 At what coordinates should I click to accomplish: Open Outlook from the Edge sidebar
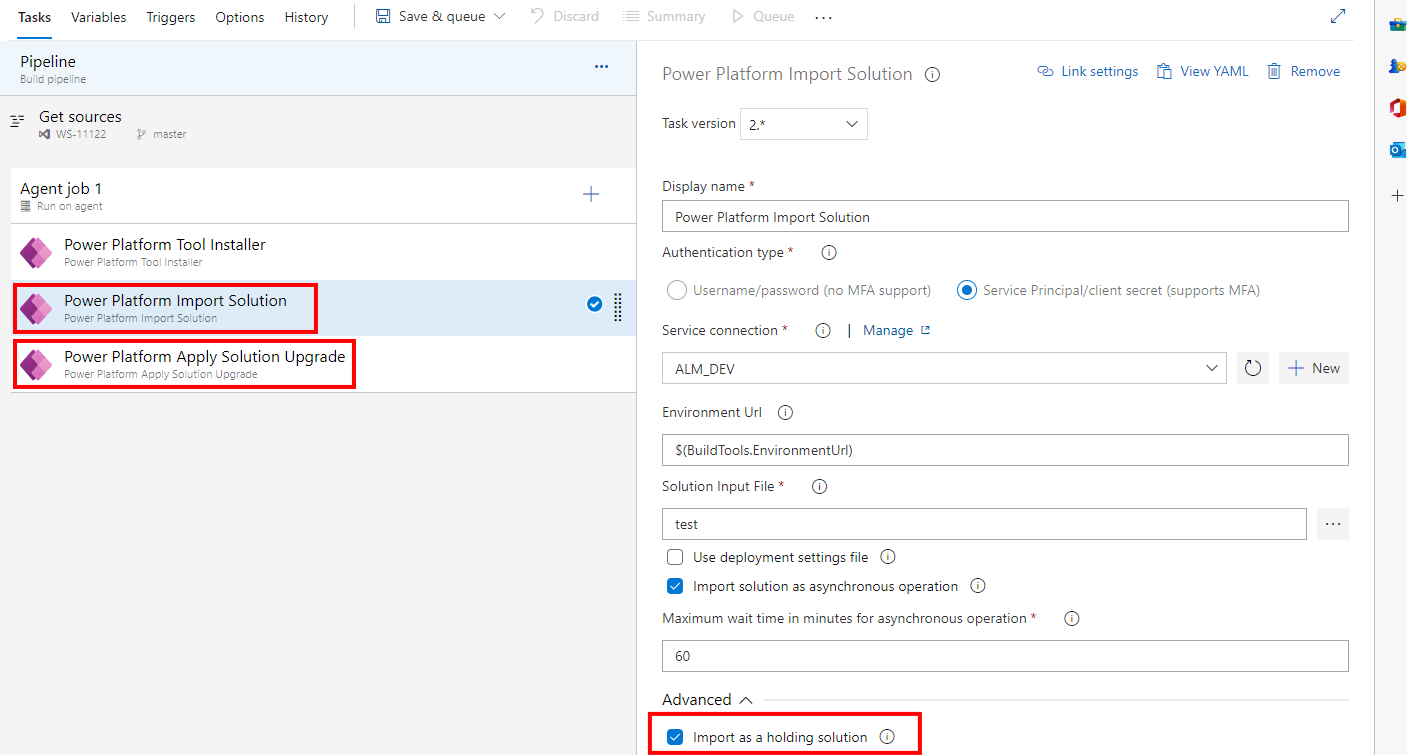[1396, 149]
